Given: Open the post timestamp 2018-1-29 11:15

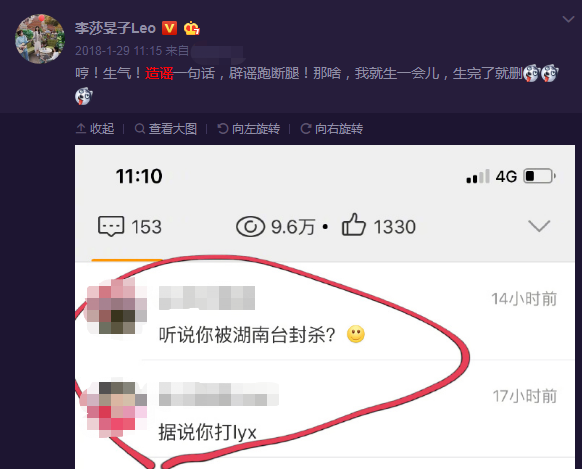Looking at the screenshot, I should [x=118, y=50].
